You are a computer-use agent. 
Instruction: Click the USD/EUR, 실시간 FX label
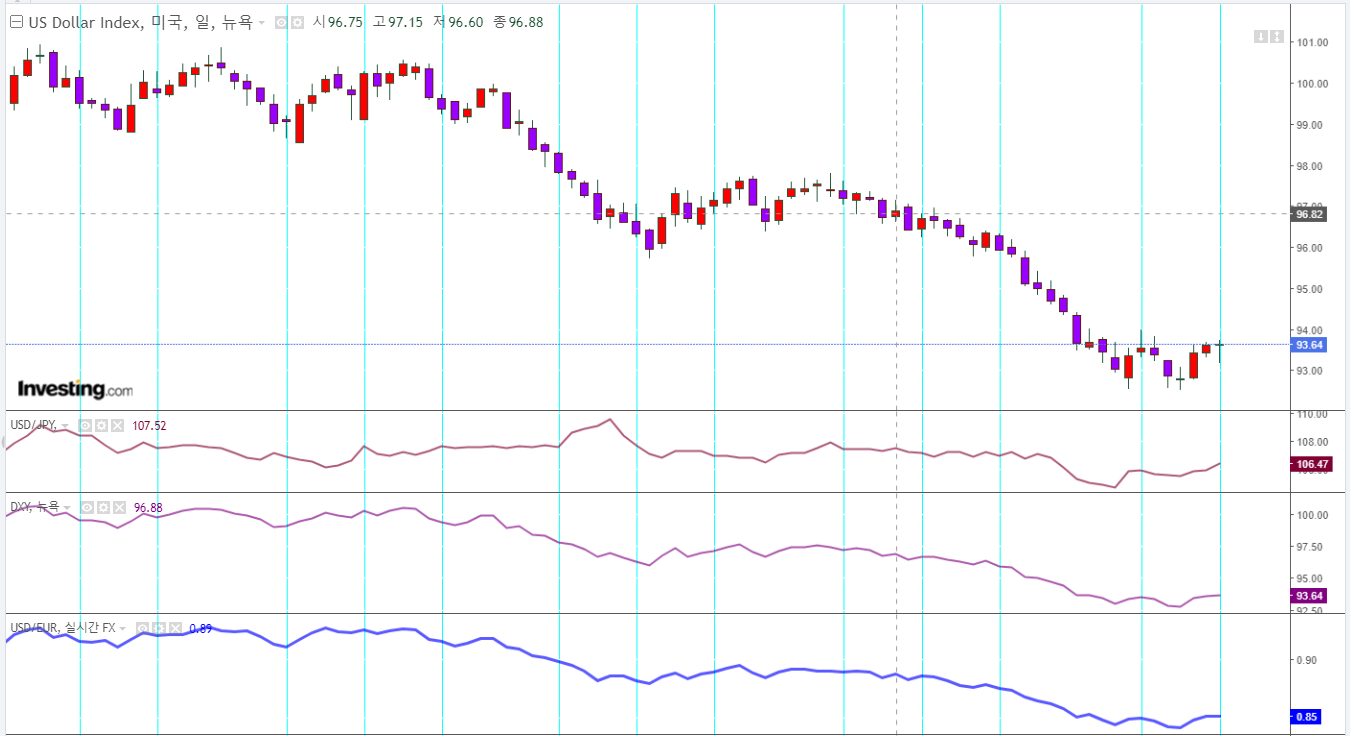coord(63,628)
